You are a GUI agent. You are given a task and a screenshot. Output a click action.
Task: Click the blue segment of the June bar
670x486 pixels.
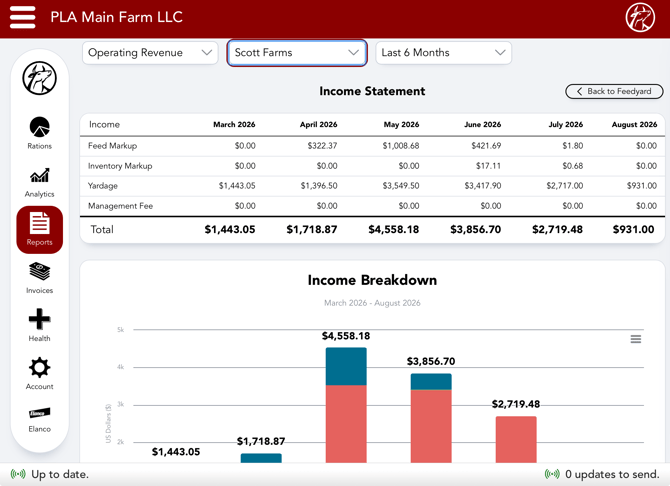tap(431, 382)
